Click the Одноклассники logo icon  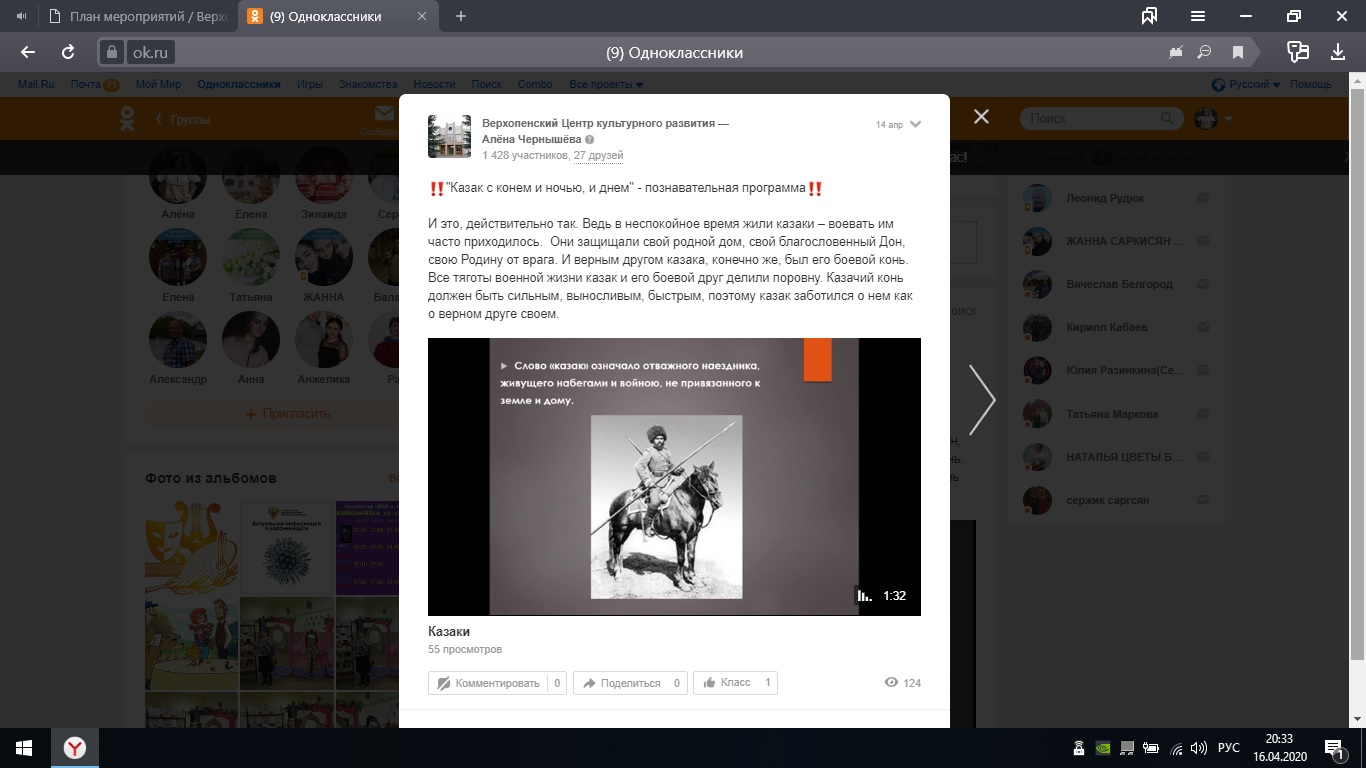coord(128,119)
